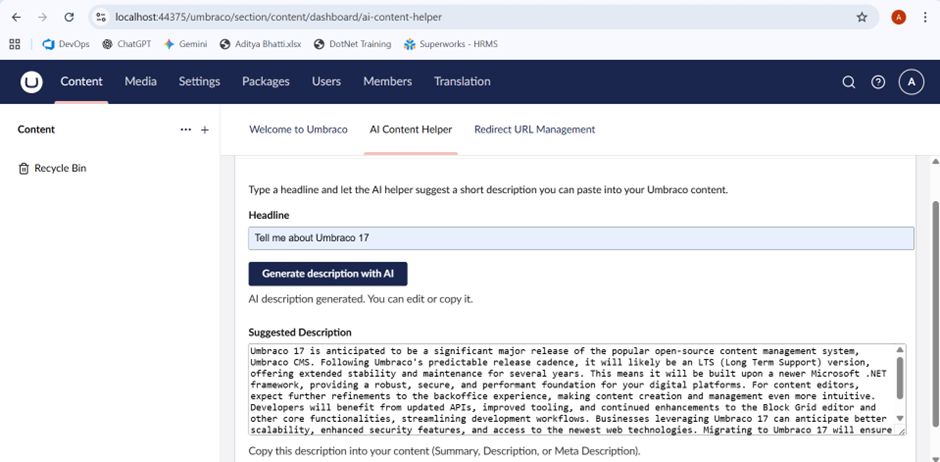The image size is (940, 462).
Task: Open the Chrome apps grid icon
Action: click(x=15, y=44)
